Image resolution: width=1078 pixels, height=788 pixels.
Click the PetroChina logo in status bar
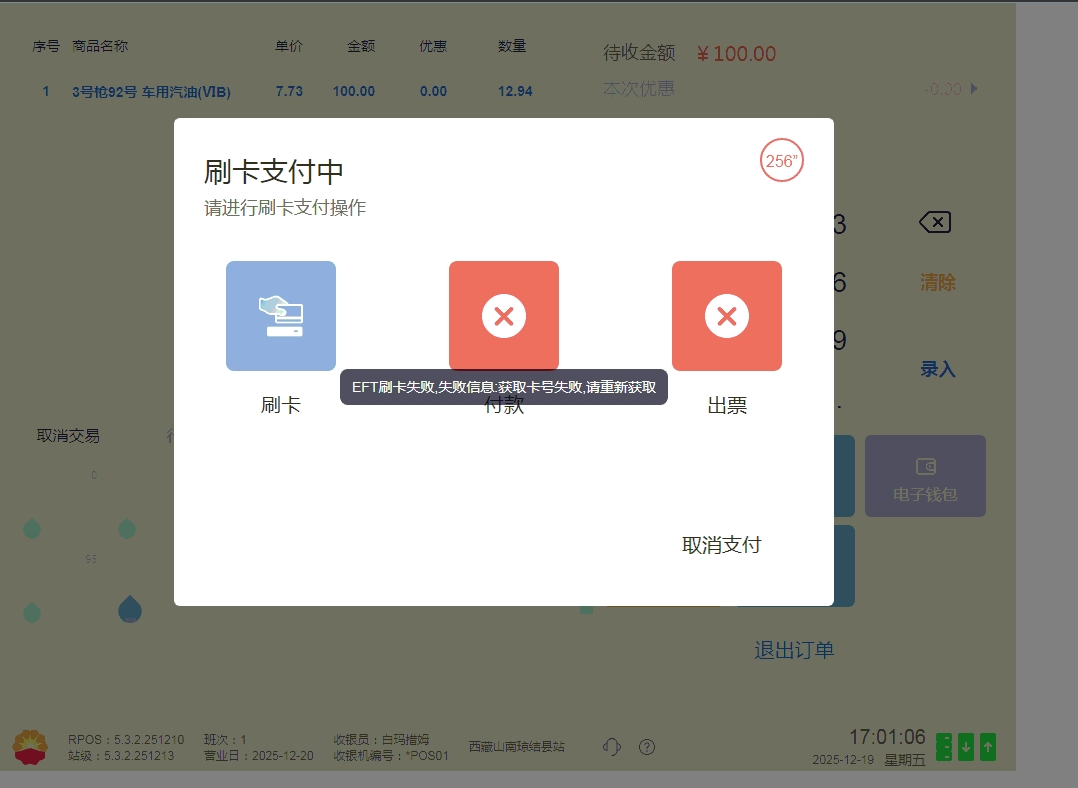(x=30, y=746)
